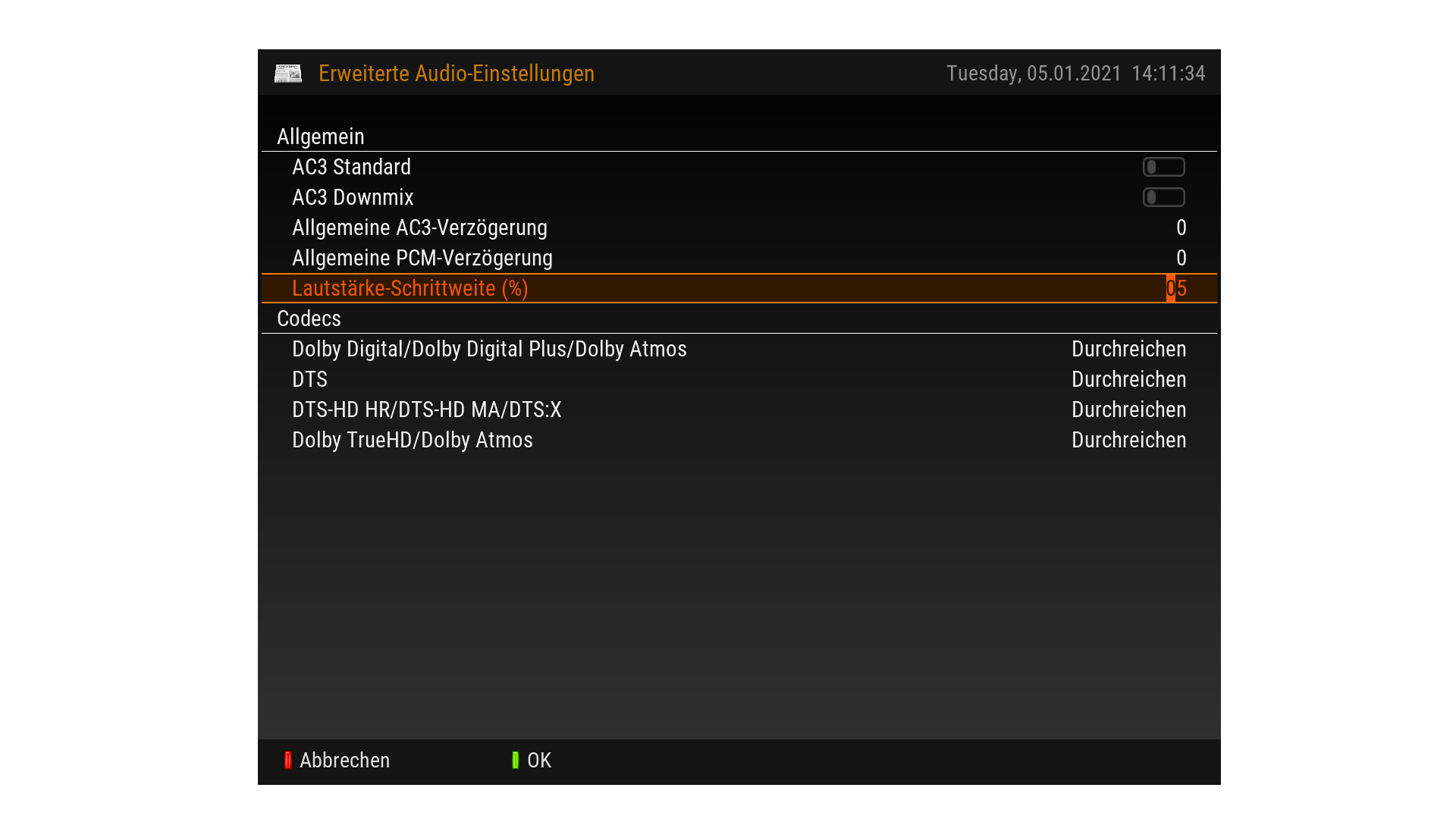Click the Lautstärke-Schrittweite value field 05

click(x=1176, y=288)
